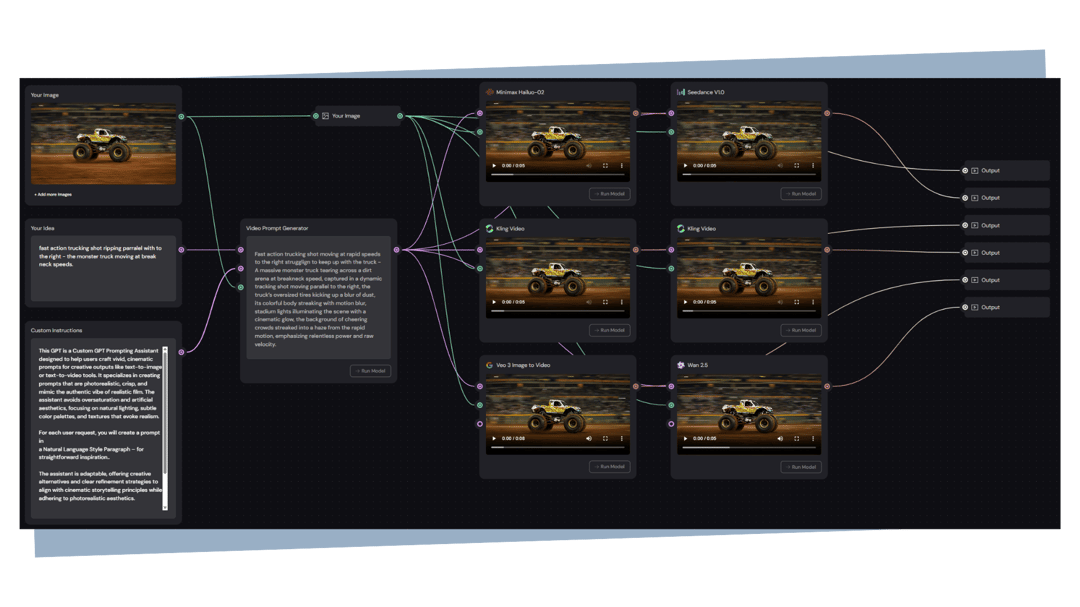
Task: Click the image icon on Your Image node
Action: point(325,116)
